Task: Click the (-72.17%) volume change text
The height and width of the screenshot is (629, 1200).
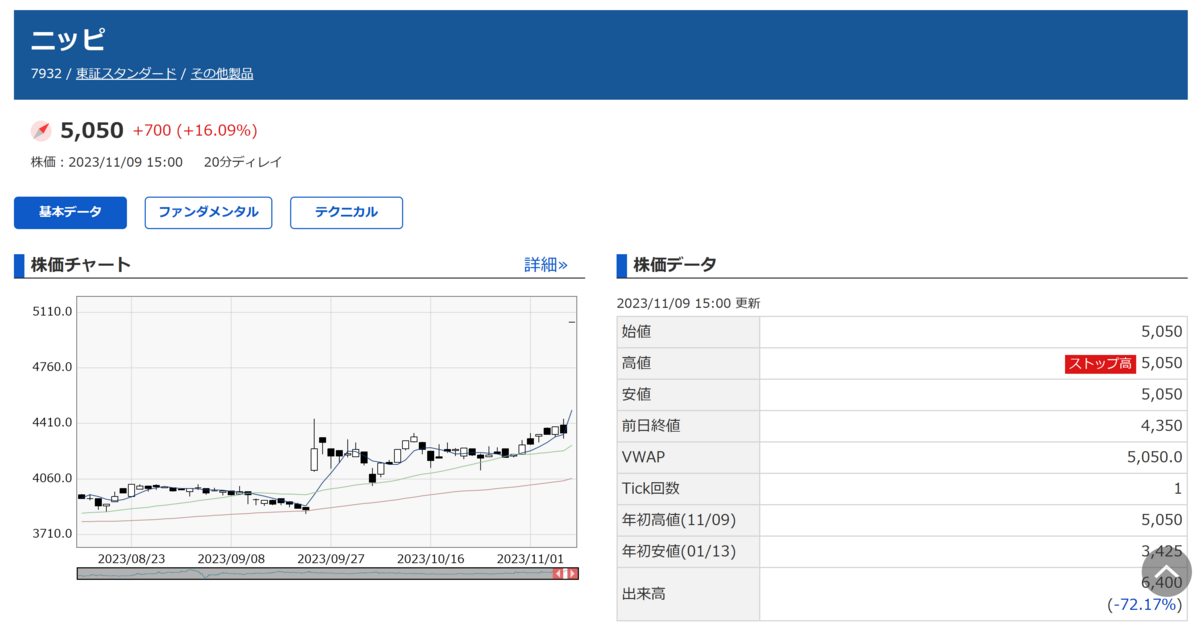Action: (x=1144, y=605)
